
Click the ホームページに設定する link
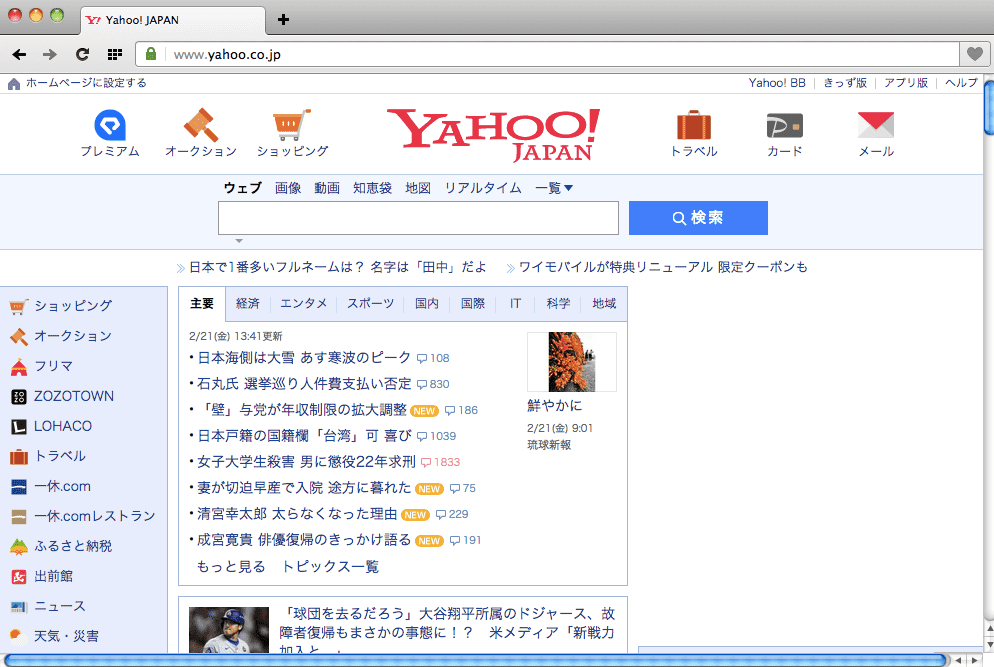click(86, 83)
